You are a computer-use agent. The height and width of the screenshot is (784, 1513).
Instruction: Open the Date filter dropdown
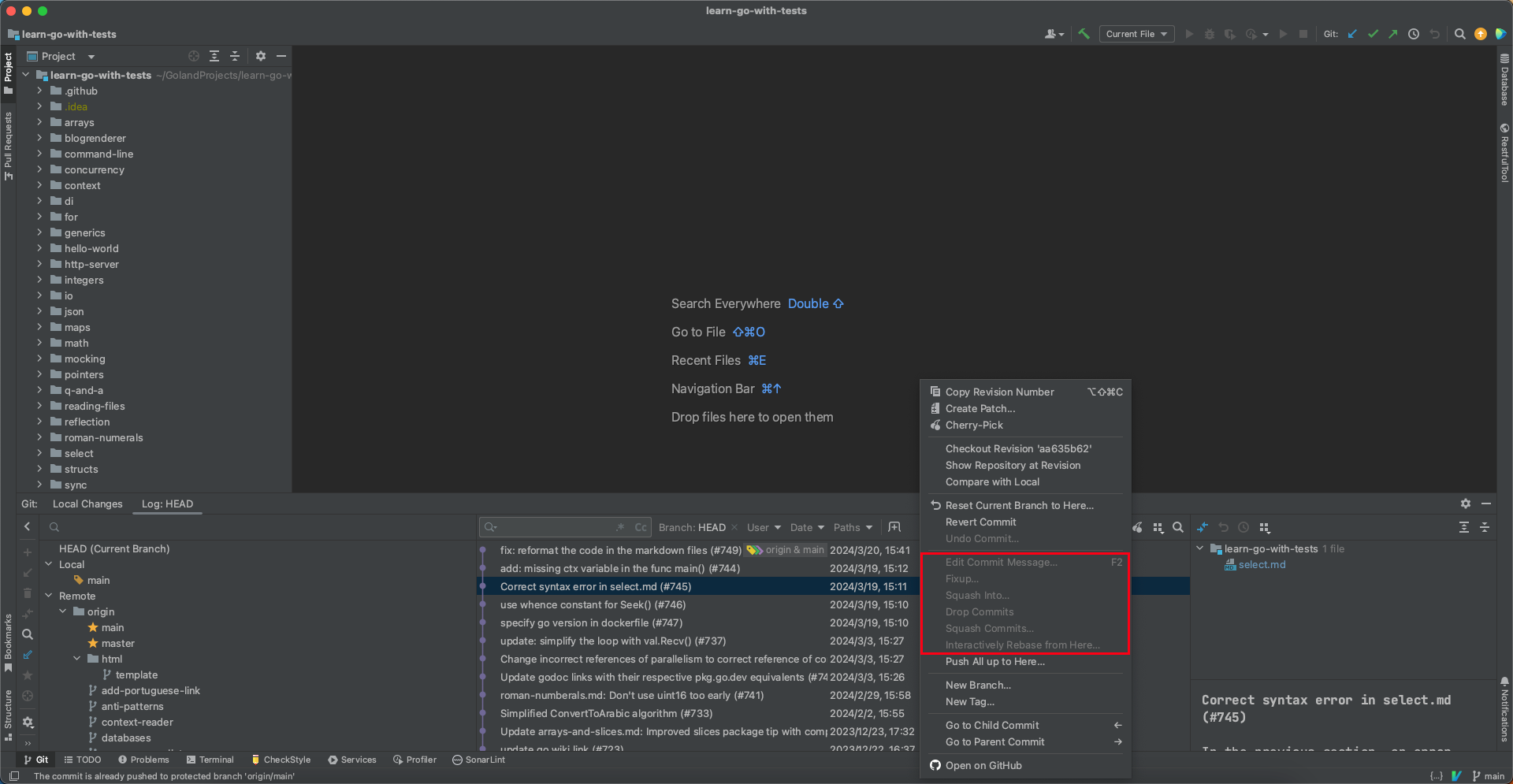click(807, 527)
